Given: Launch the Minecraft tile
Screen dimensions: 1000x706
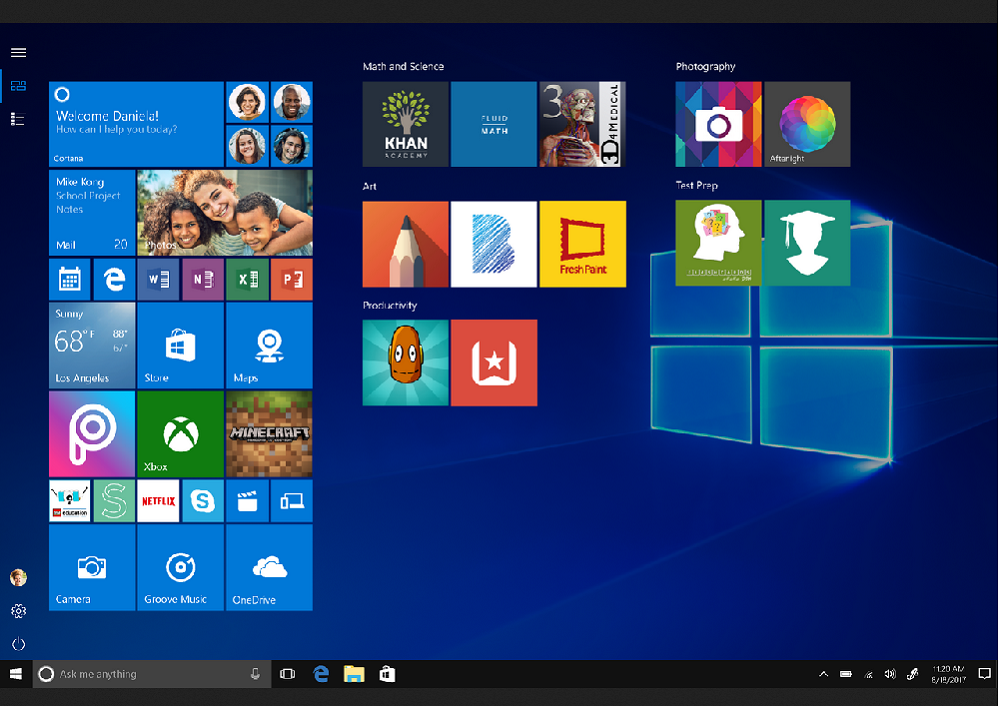Looking at the screenshot, I should click(269, 434).
